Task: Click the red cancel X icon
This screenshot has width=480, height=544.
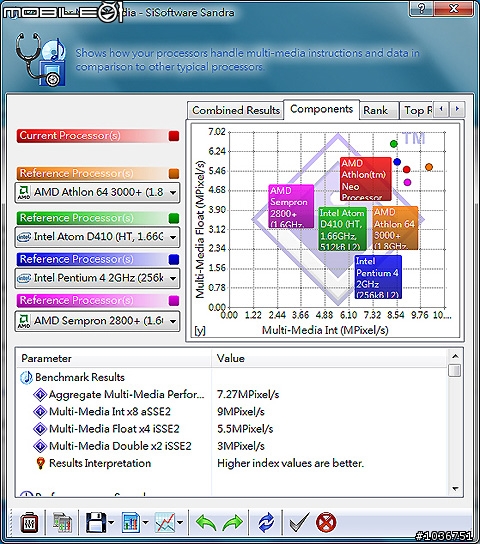Action: (326, 522)
